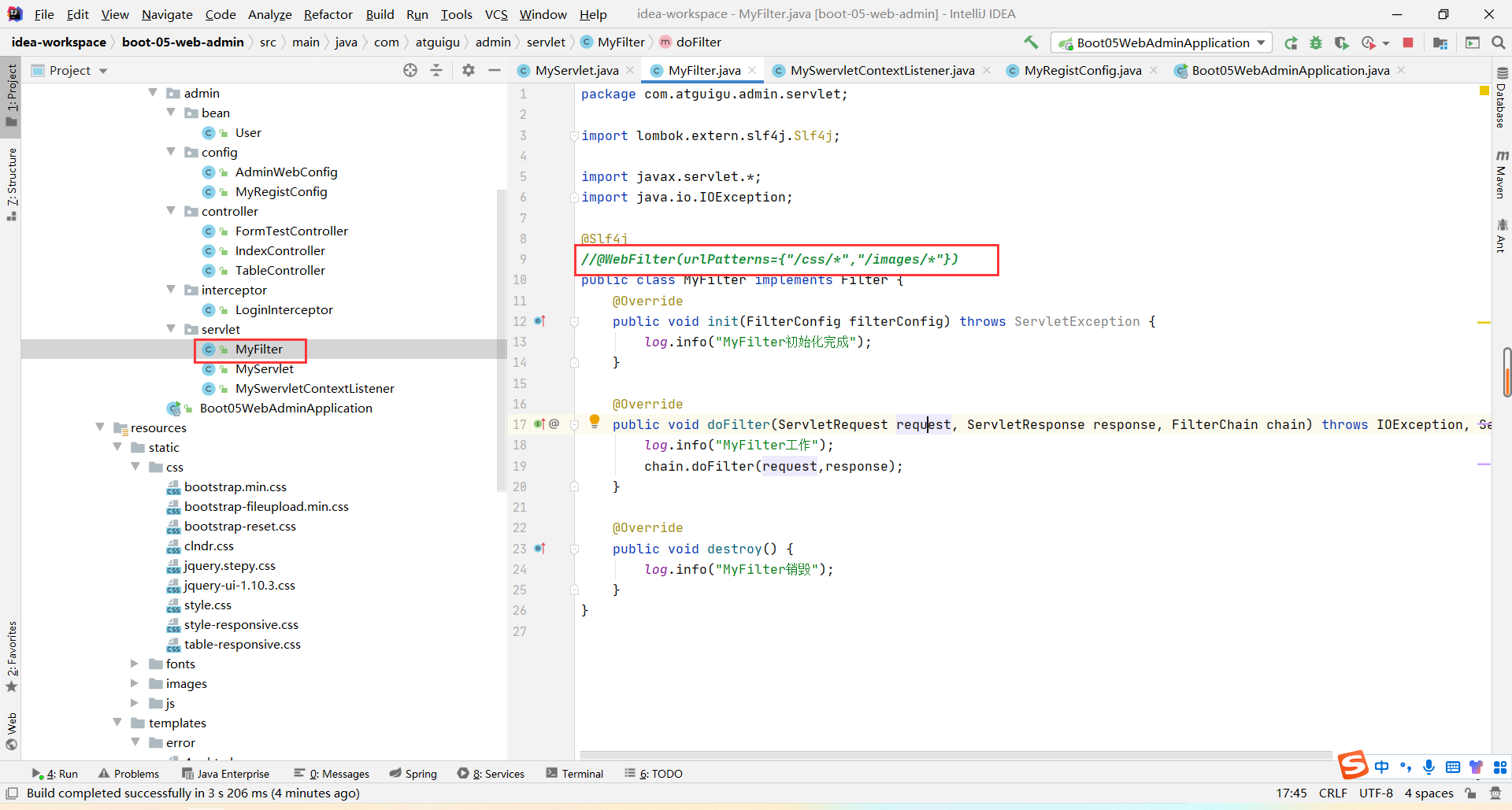The height and width of the screenshot is (810, 1512).
Task: Click the UTF-8 encoding in the status bar
Action: point(1376,793)
